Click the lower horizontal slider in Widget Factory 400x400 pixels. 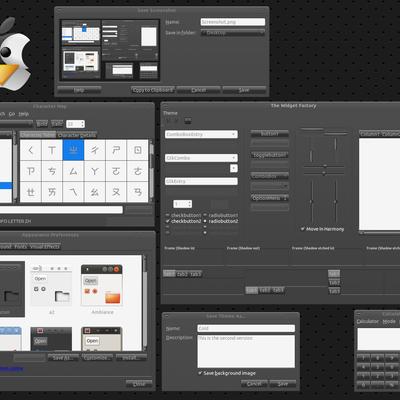[324, 173]
